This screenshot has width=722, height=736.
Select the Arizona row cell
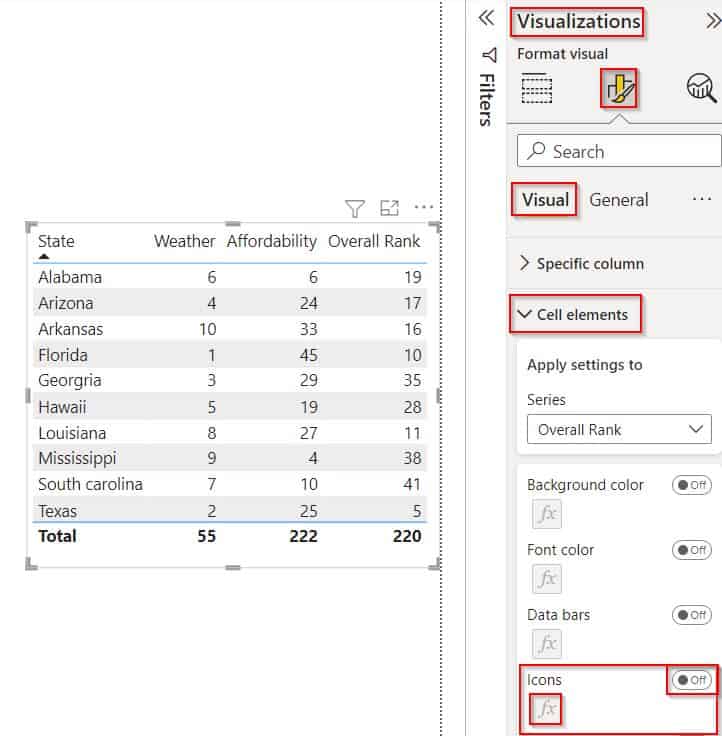66,303
